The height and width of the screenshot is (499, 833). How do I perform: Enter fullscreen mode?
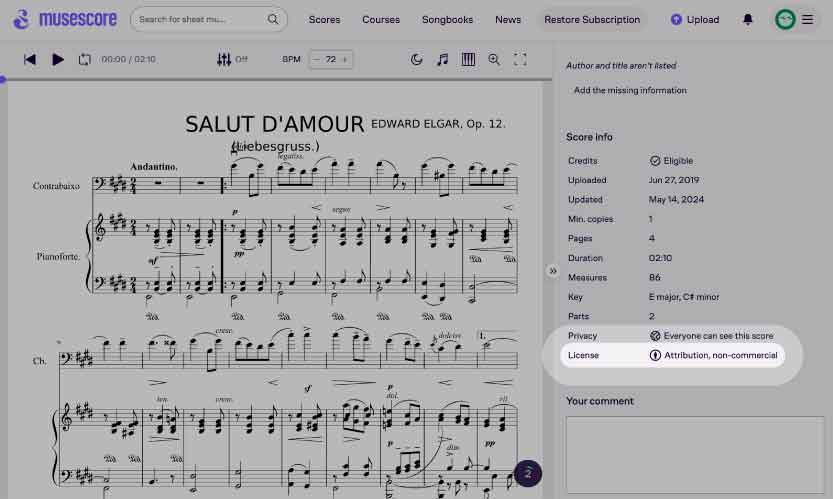click(x=520, y=60)
